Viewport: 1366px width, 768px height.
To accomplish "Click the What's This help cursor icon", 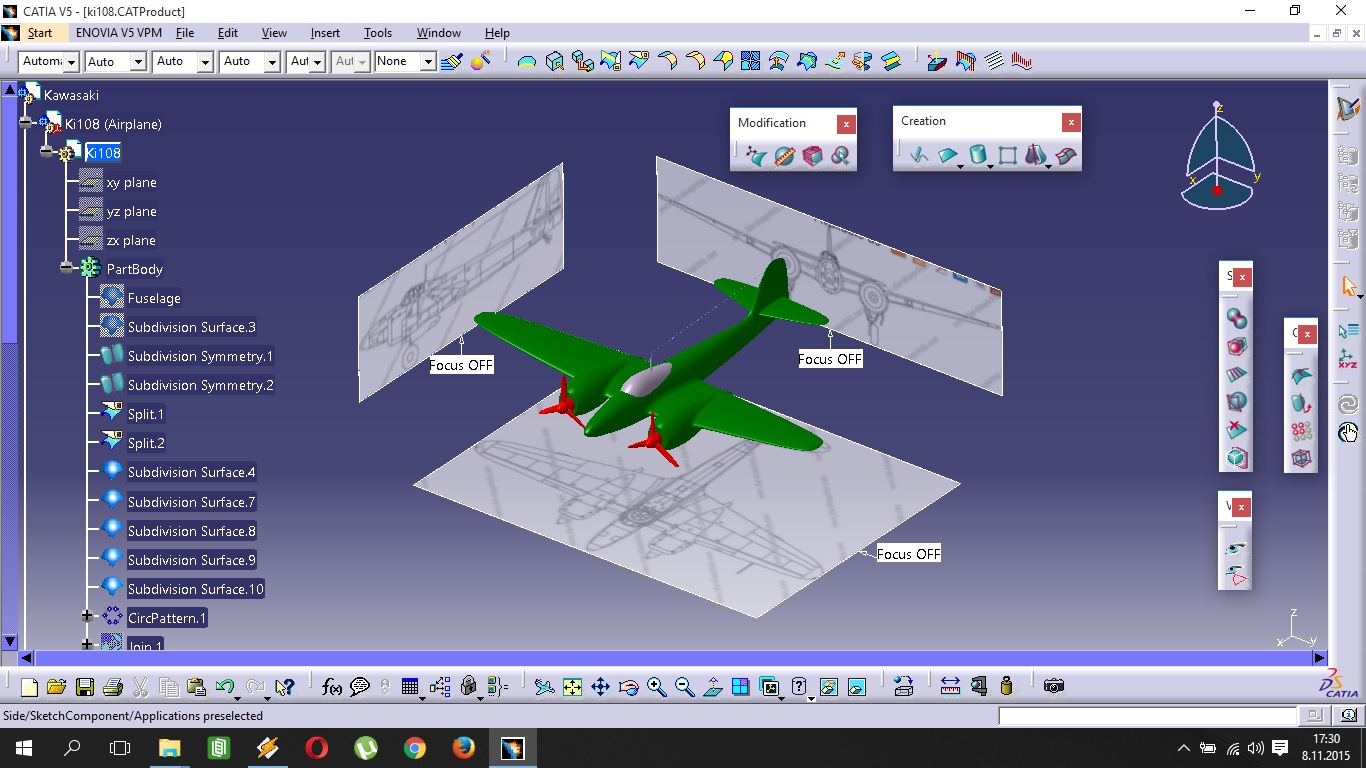I will click(x=285, y=687).
